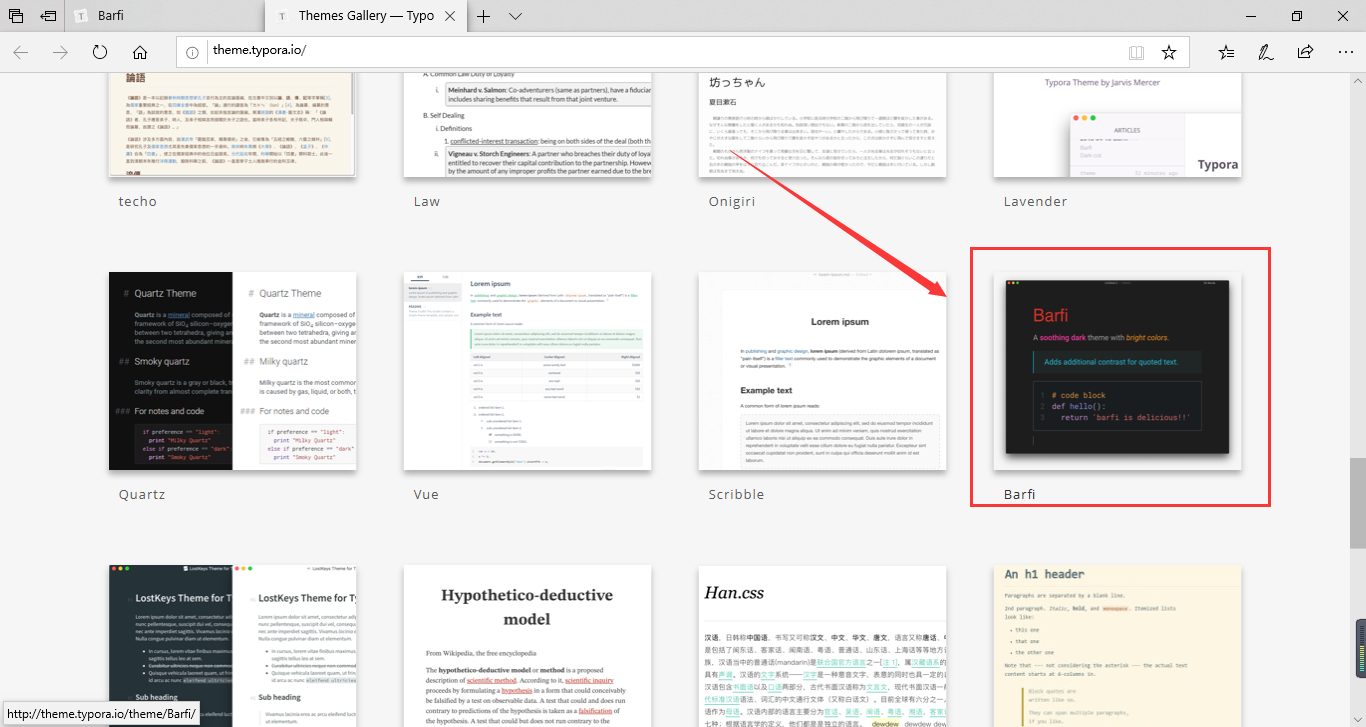Go forward with the forward arrow

click(60, 52)
